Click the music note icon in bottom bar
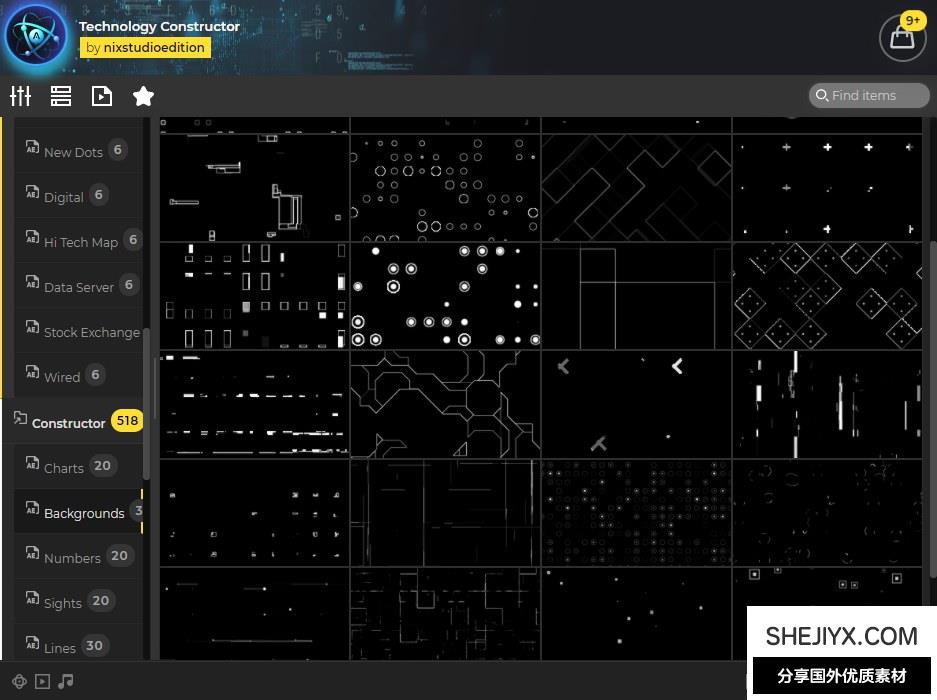This screenshot has width=937, height=700. [66, 681]
